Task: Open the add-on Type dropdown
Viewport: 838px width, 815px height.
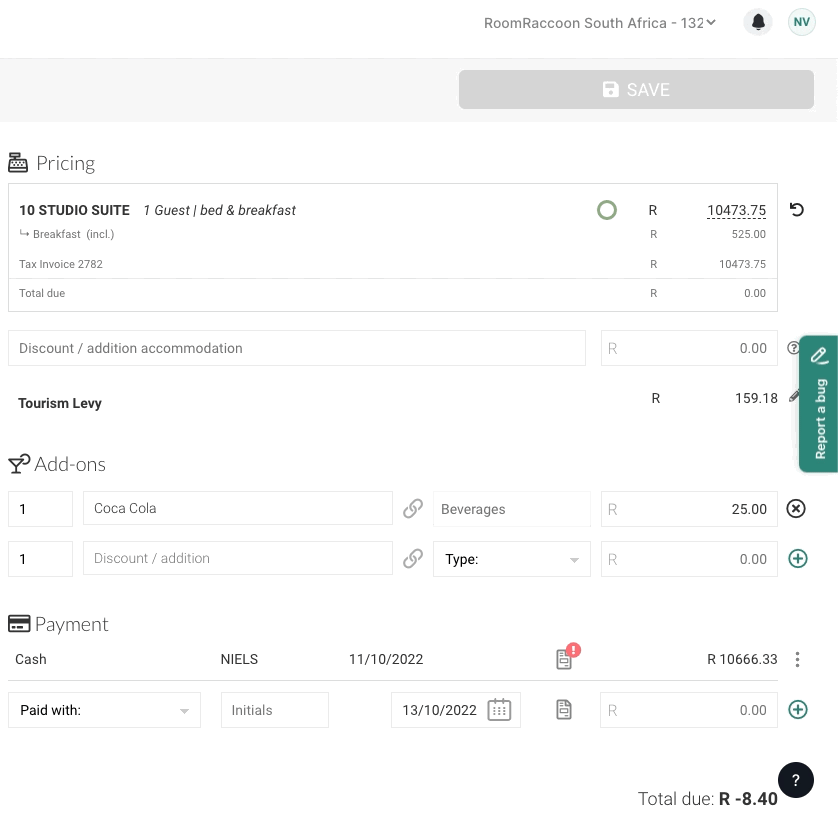Action: click(511, 559)
